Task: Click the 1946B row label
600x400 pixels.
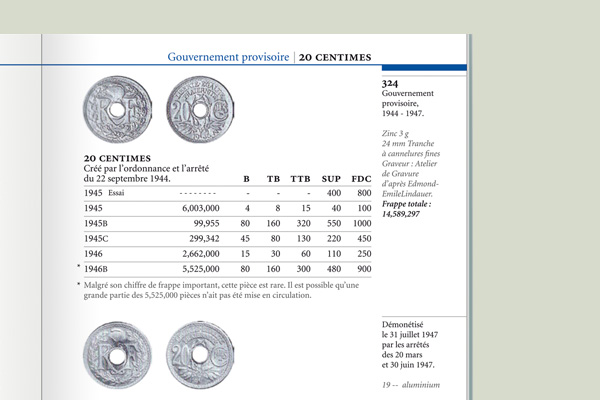Action: point(96,269)
